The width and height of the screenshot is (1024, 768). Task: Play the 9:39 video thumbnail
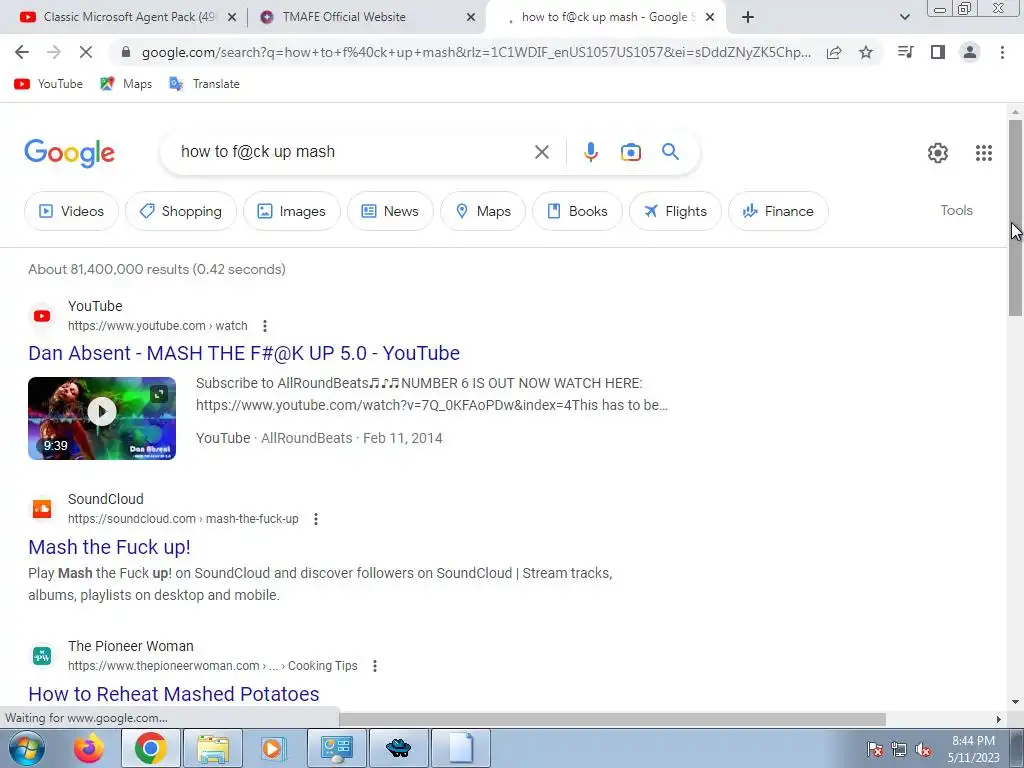coord(102,418)
